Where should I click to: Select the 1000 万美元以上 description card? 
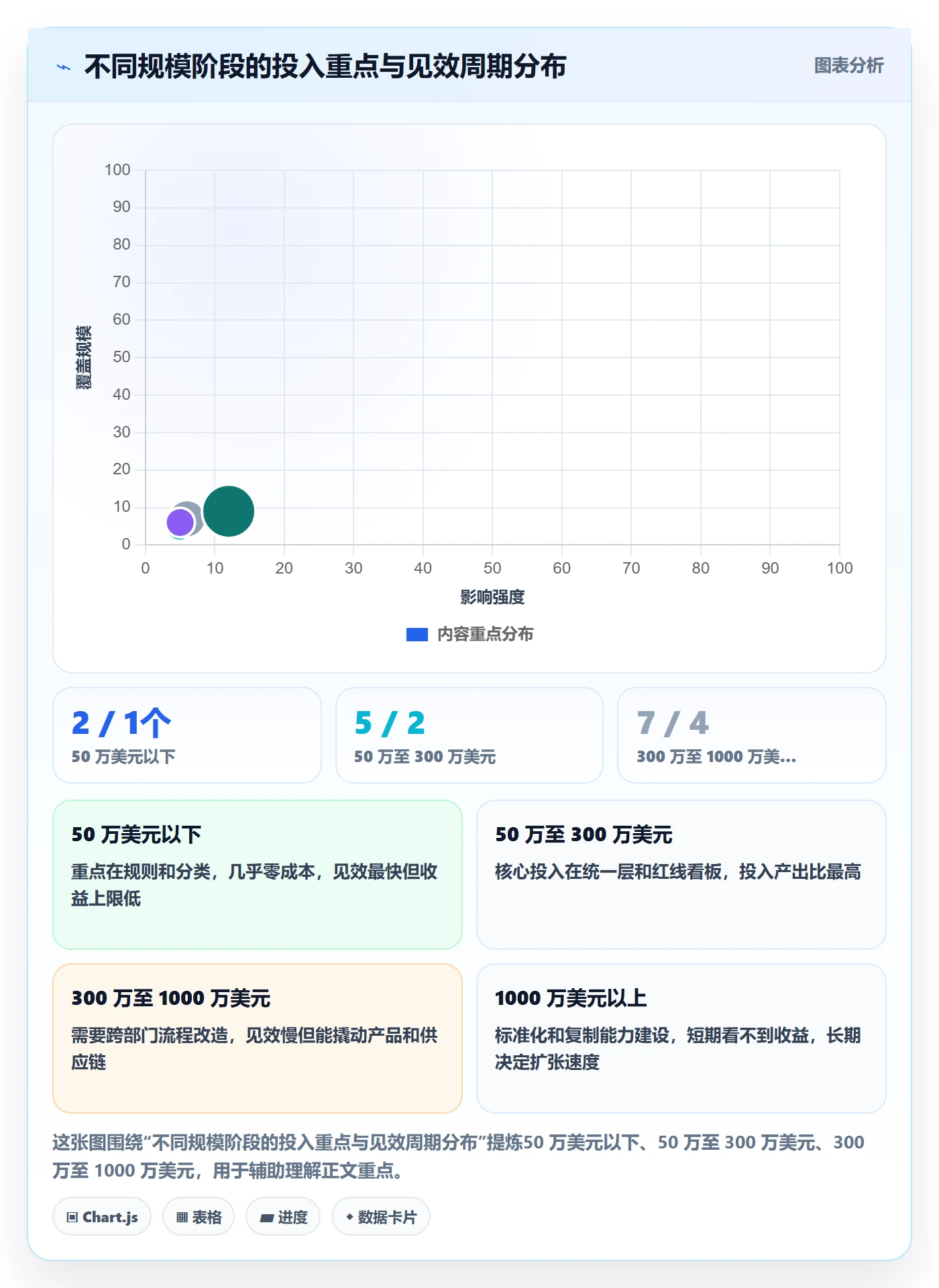(x=681, y=1038)
